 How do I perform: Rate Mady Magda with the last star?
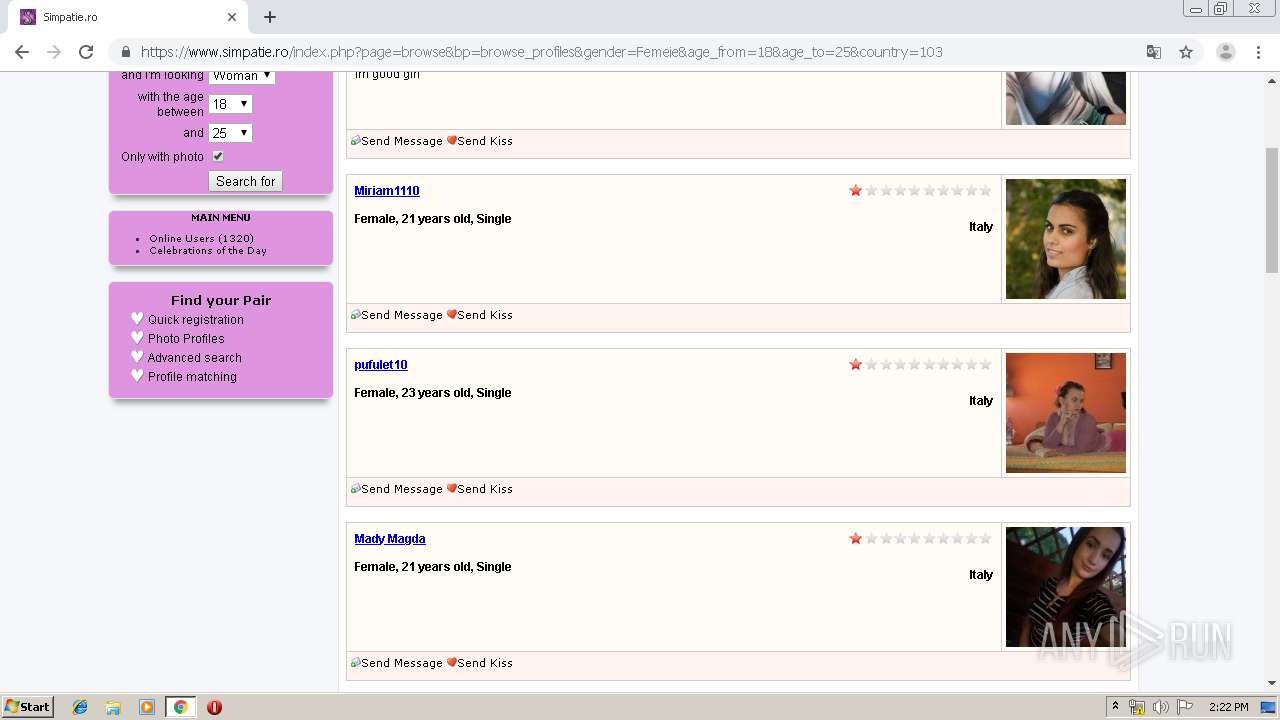[985, 538]
